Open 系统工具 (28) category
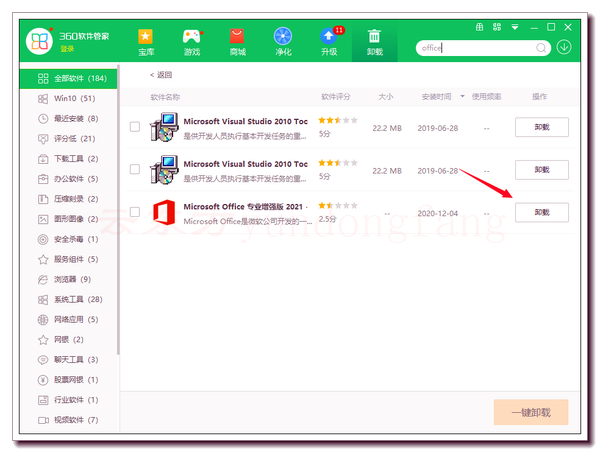This screenshot has height=453, width=600. click(68, 299)
